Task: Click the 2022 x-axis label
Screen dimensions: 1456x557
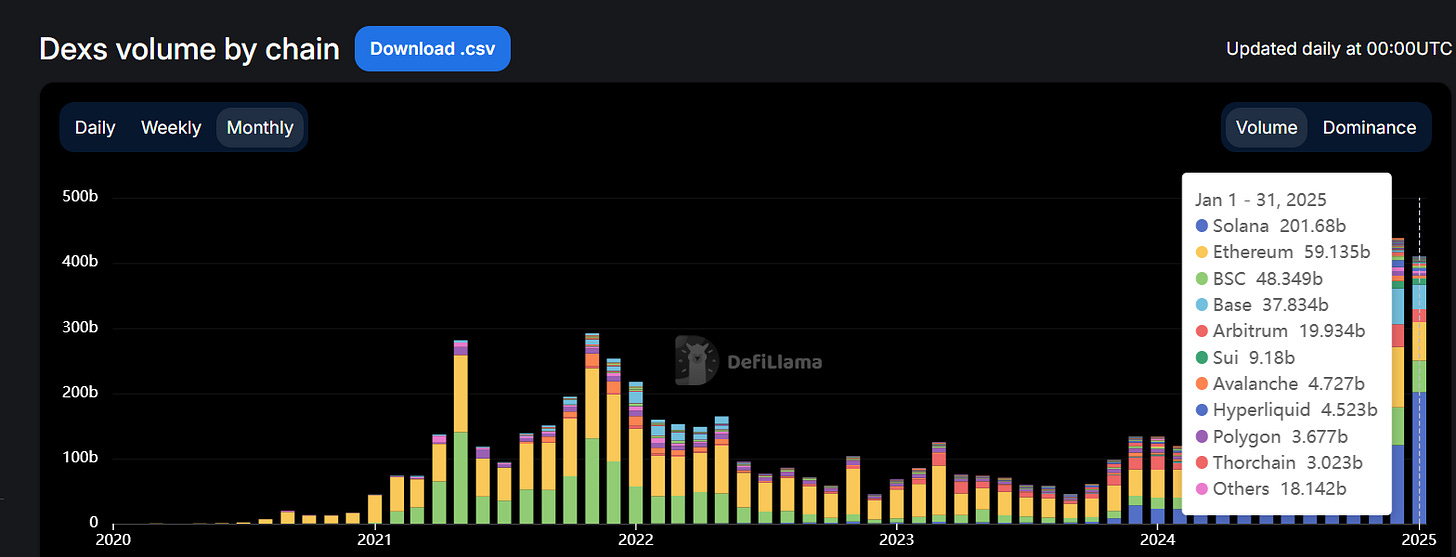Action: 636,541
